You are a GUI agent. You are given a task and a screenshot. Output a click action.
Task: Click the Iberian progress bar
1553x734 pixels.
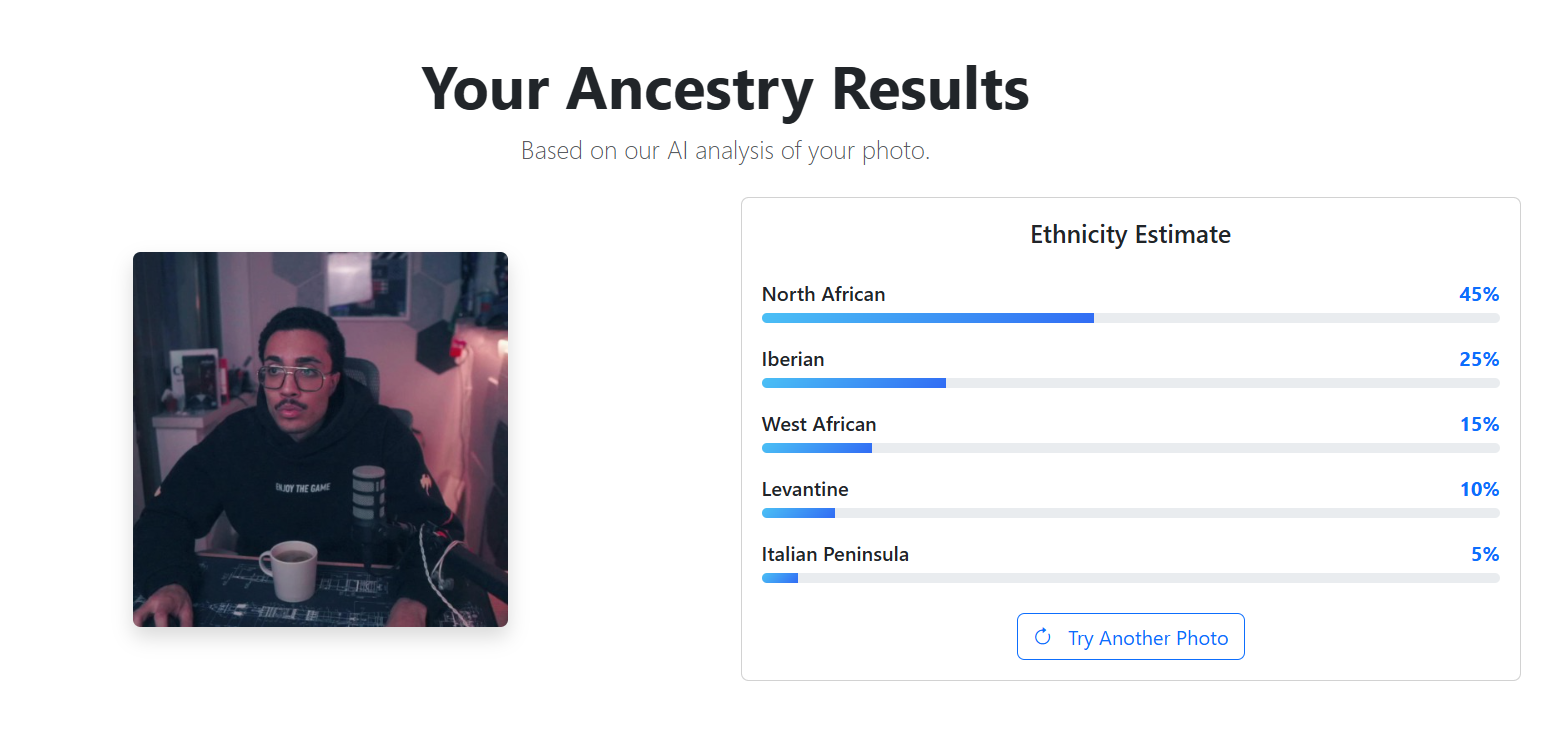tap(1130, 383)
